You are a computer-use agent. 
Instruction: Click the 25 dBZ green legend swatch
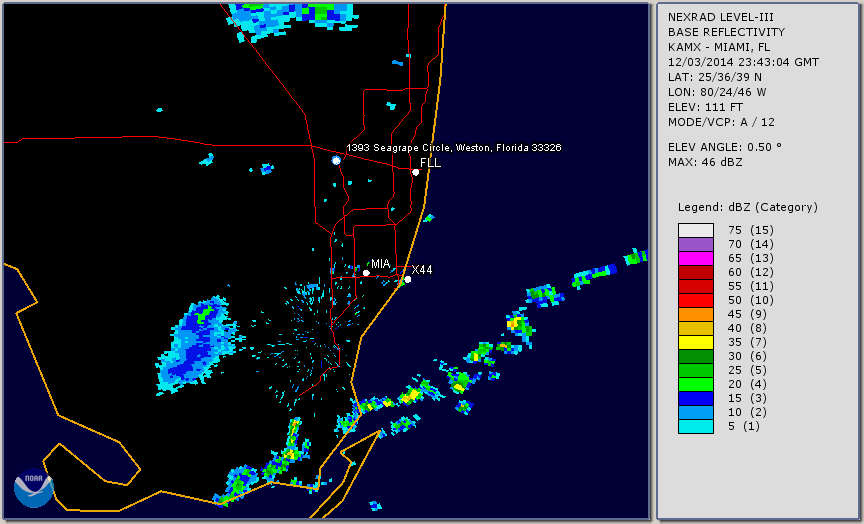click(695, 371)
